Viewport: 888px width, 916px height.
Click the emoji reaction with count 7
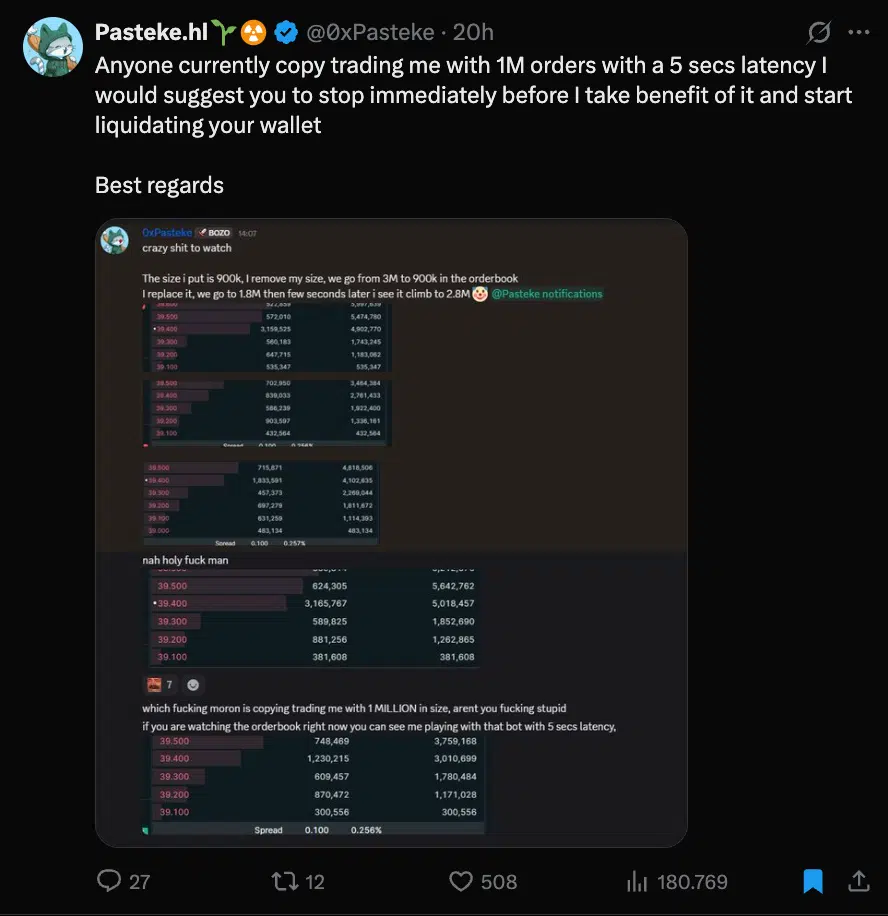coord(160,684)
